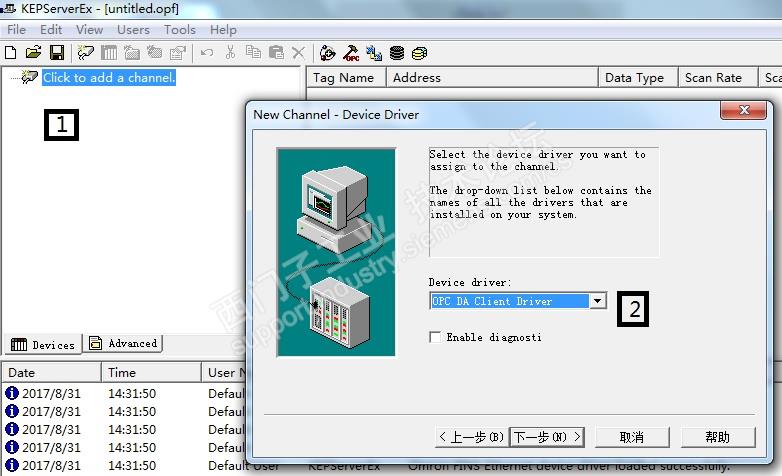Click the blue and yellow double-square toolbar icon
The height and width of the screenshot is (476, 782).
tap(374, 53)
